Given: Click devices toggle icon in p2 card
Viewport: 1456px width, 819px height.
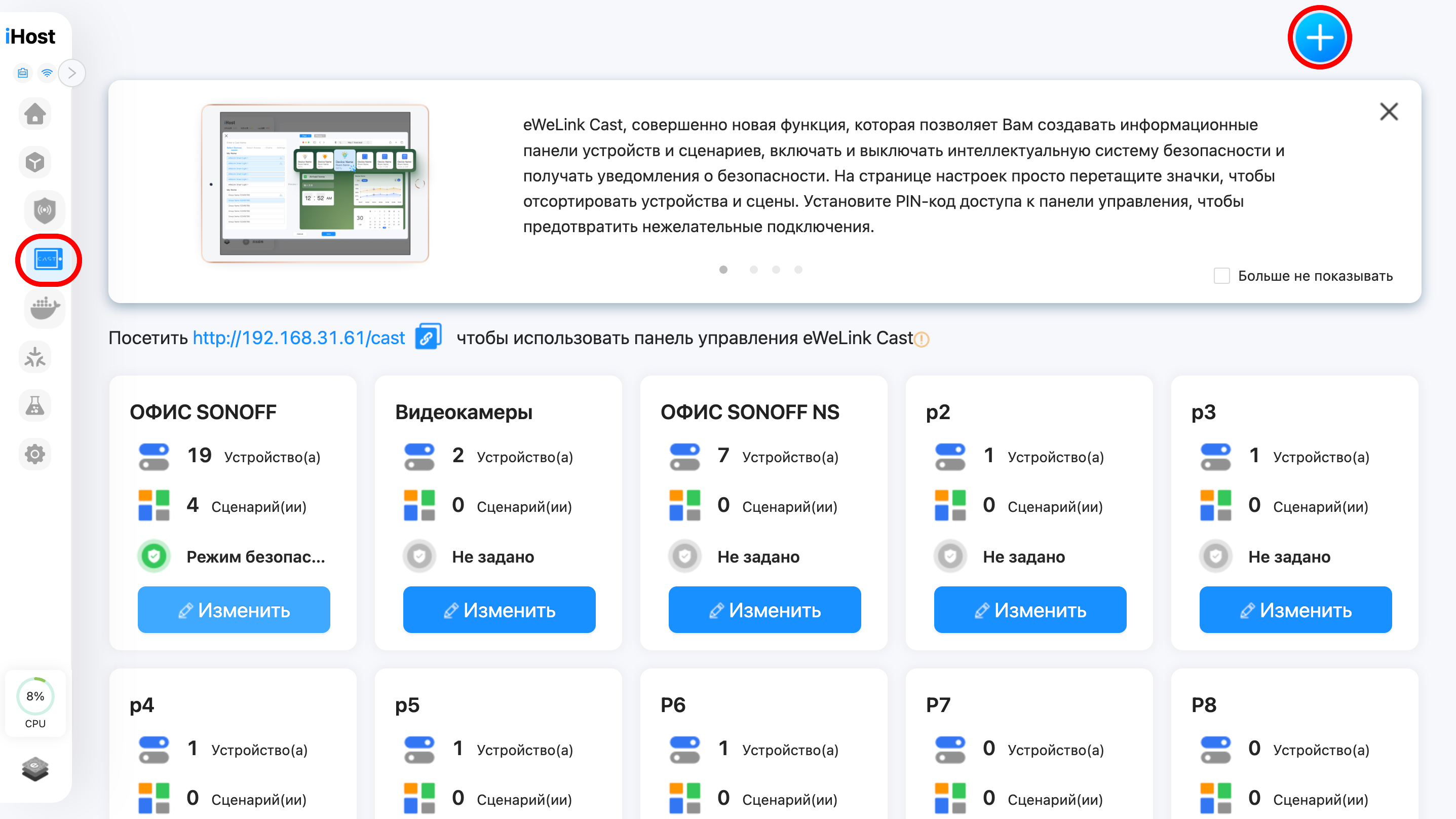Looking at the screenshot, I should [950, 457].
